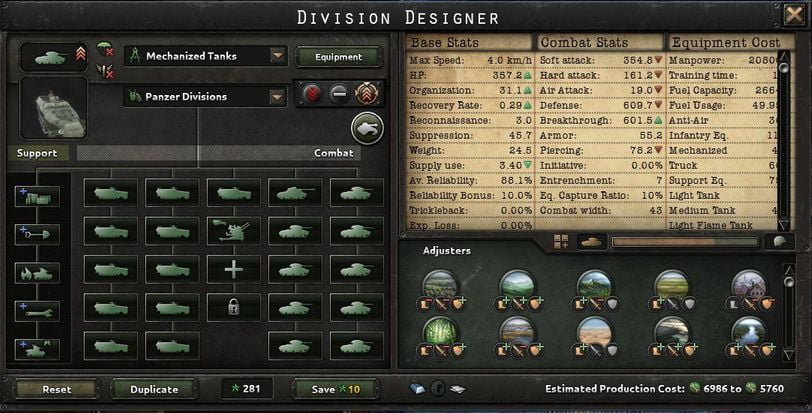Set reinforcement priority to elite chevron
Viewport: 812px width, 413px height.
367,94
